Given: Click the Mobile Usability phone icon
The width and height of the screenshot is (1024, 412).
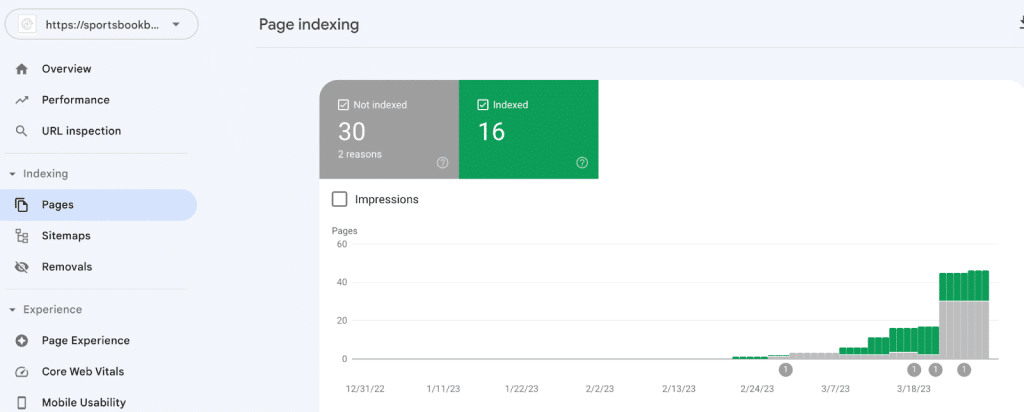Looking at the screenshot, I should click(x=22, y=402).
